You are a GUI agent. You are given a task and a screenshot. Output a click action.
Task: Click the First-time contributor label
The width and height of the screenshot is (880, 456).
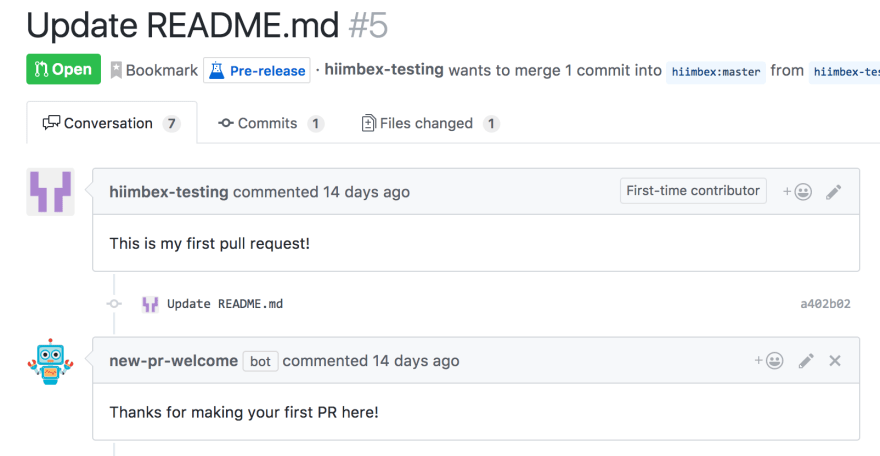click(x=693, y=191)
